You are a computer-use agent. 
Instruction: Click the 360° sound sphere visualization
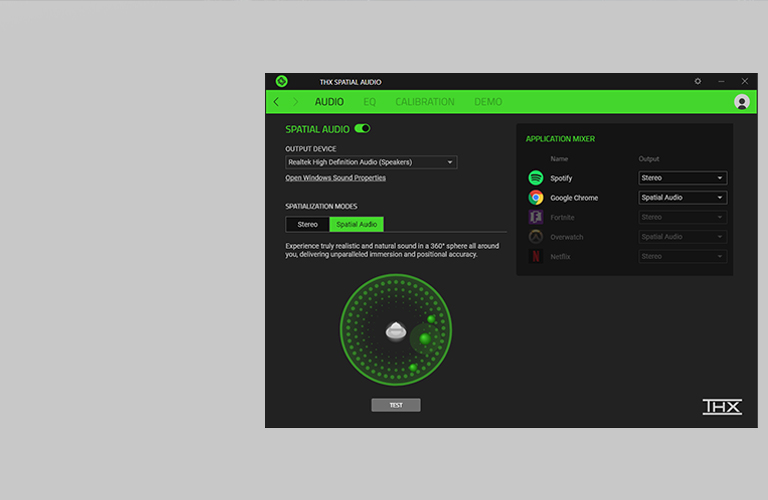(x=396, y=330)
